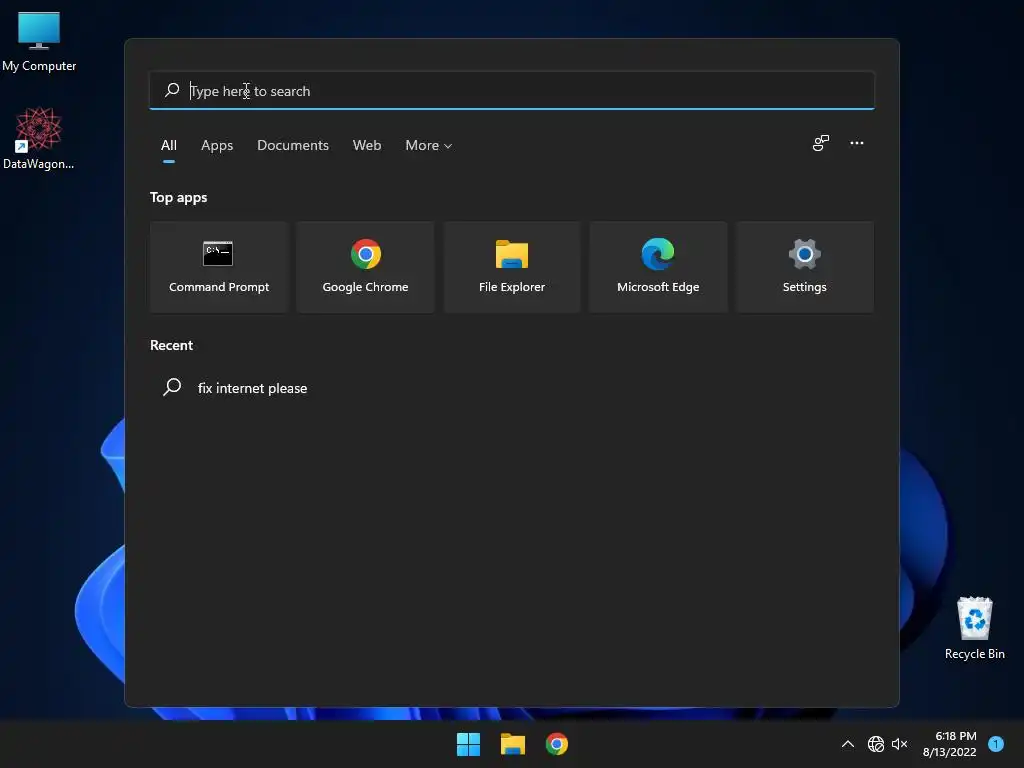
Task: Launch Microsoft Edge from Top apps
Action: 658,267
